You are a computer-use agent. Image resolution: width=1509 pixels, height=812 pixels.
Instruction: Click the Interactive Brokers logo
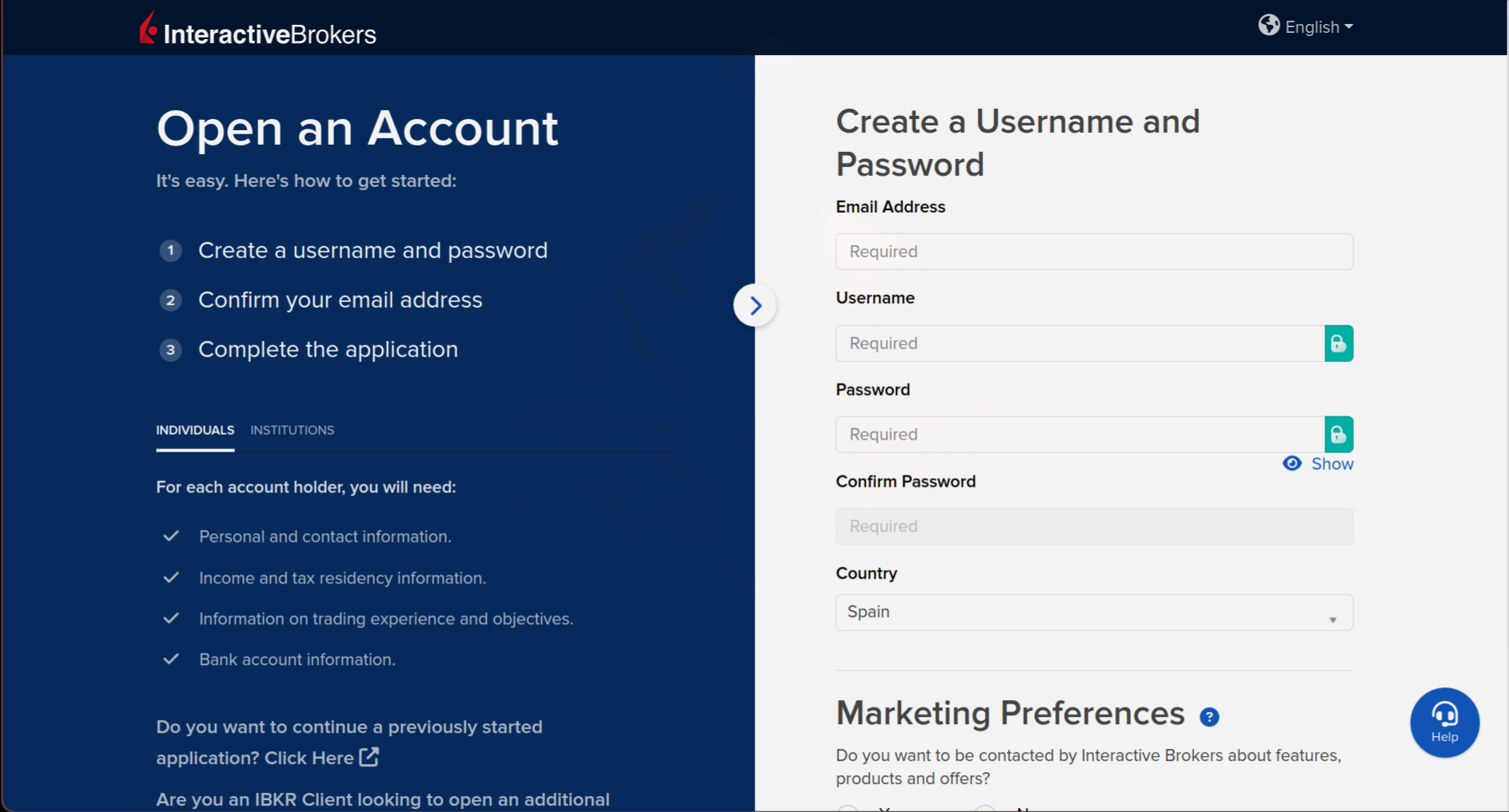[257, 30]
